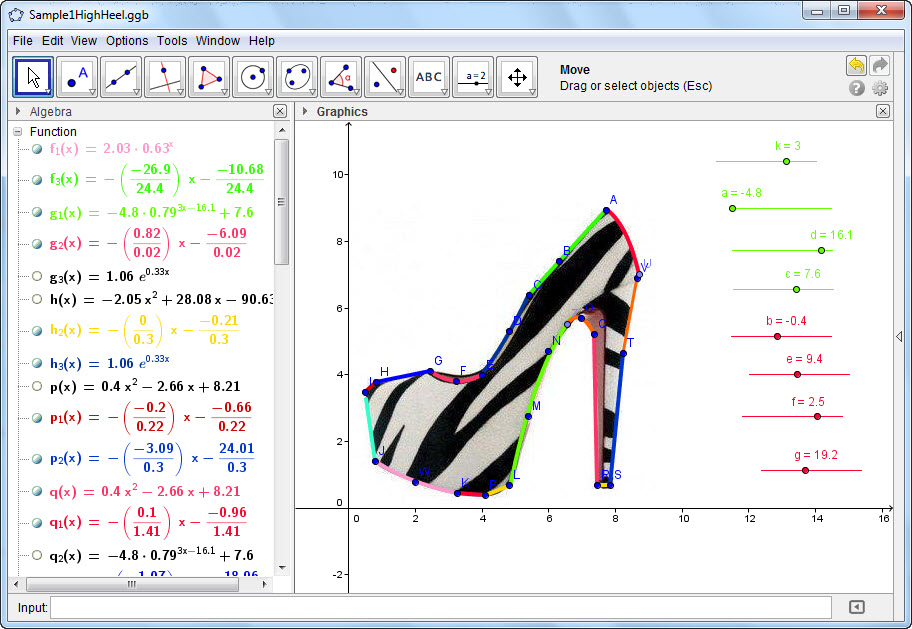This screenshot has height=629, width=912.
Task: Open the Move Graphics View dropdown arrow
Action: [532, 92]
